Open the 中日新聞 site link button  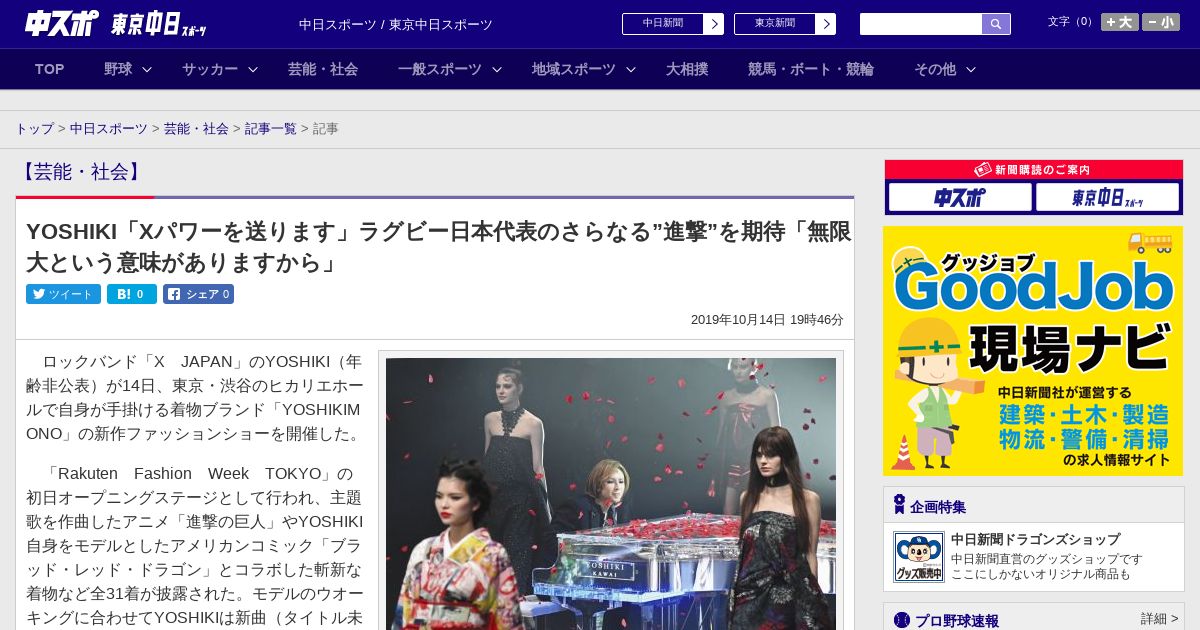tap(673, 24)
